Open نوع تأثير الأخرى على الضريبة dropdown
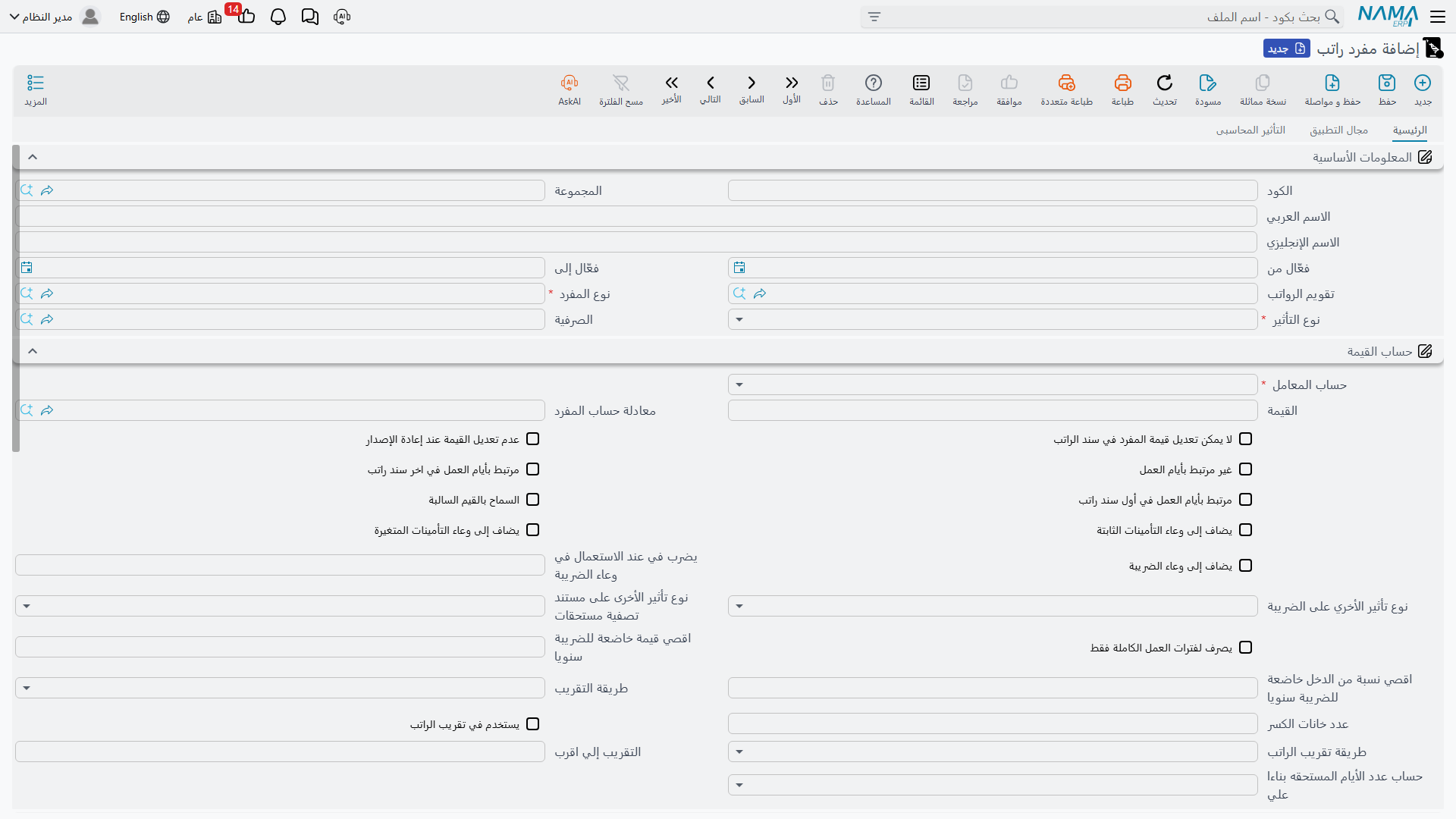1456x819 pixels. (x=993, y=606)
